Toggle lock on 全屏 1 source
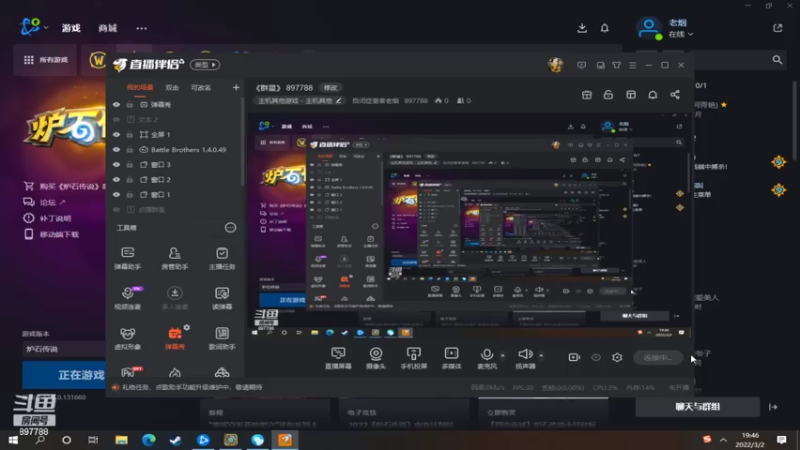This screenshot has height=450, width=800. click(130, 135)
